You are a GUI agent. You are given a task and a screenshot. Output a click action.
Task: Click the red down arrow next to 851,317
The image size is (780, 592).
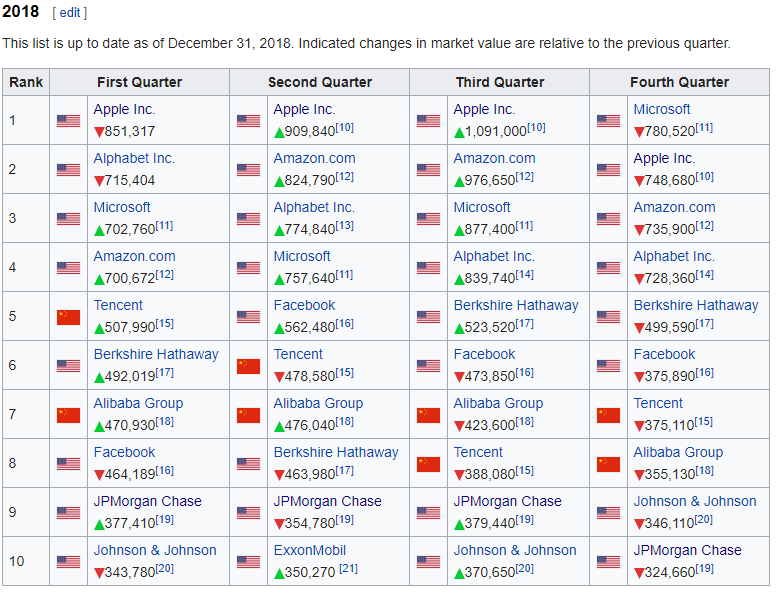[99, 132]
